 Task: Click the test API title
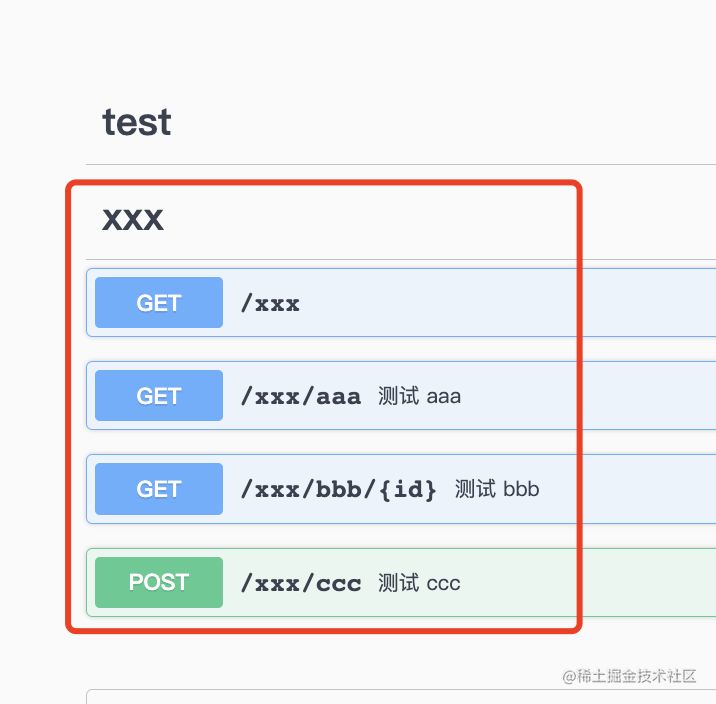point(137,122)
